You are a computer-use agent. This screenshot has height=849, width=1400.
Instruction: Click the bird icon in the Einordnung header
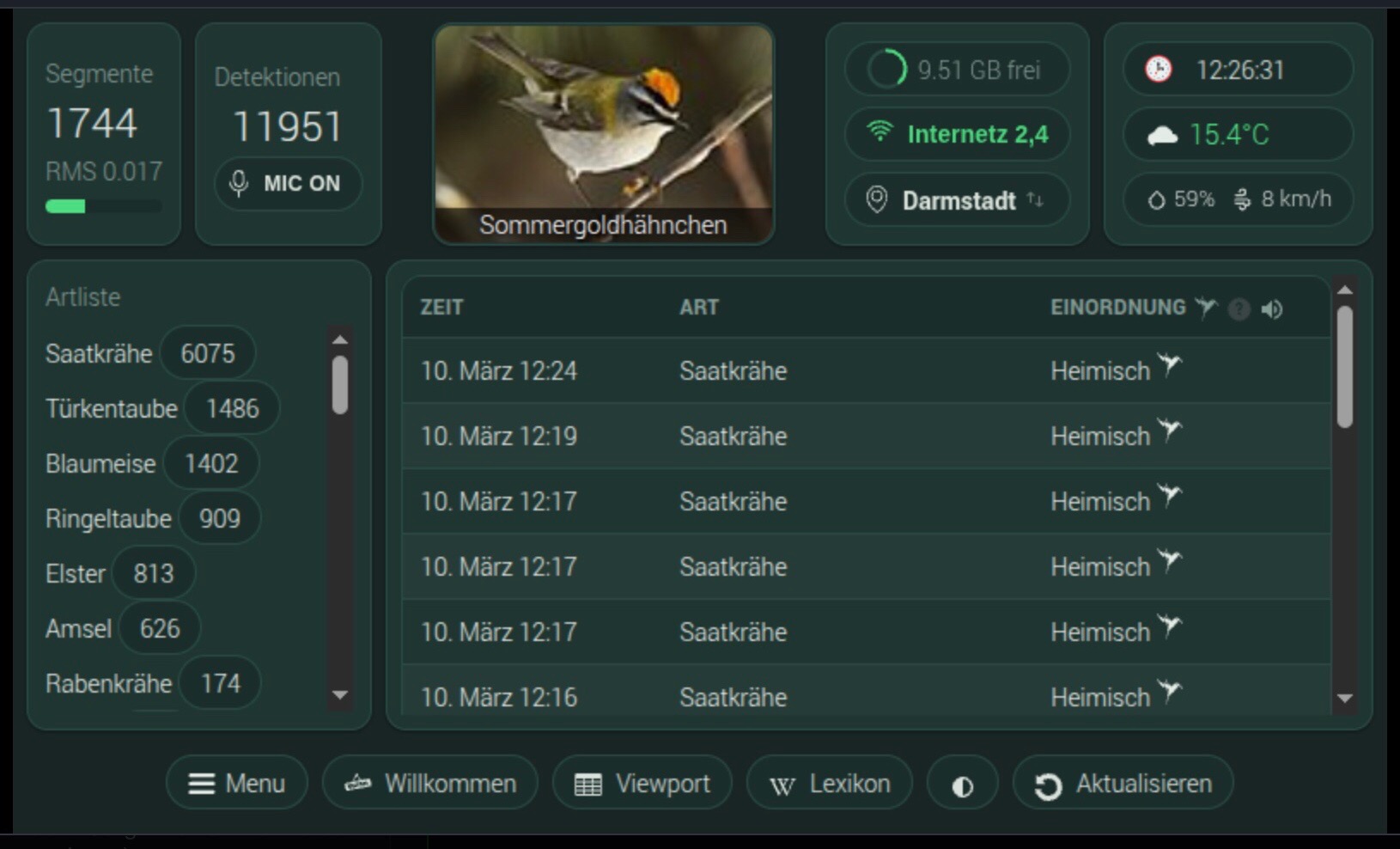pos(1206,308)
